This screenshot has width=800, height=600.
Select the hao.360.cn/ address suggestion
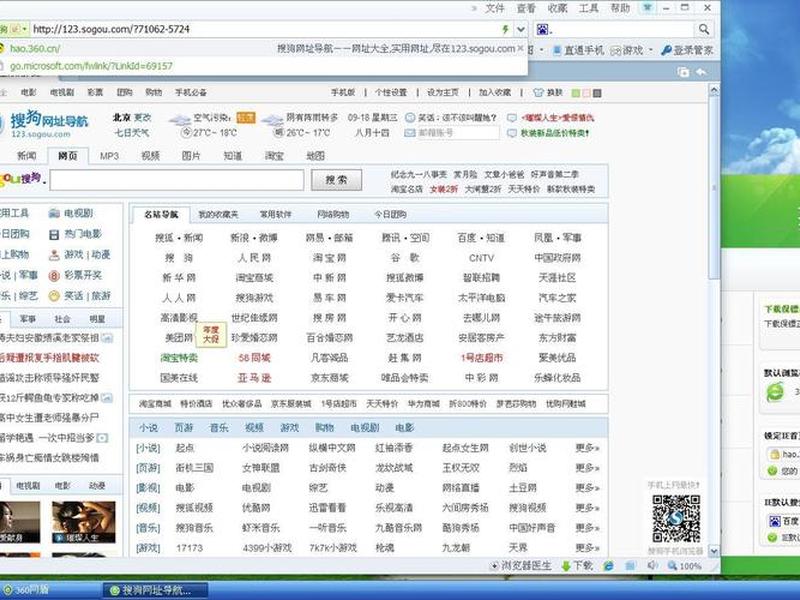pyautogui.click(x=35, y=49)
